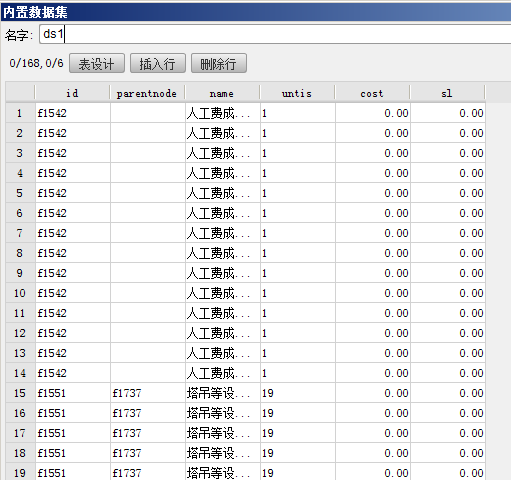Viewport: 511px width, 480px height.
Task: Select row number 15 header
Action: (20, 393)
